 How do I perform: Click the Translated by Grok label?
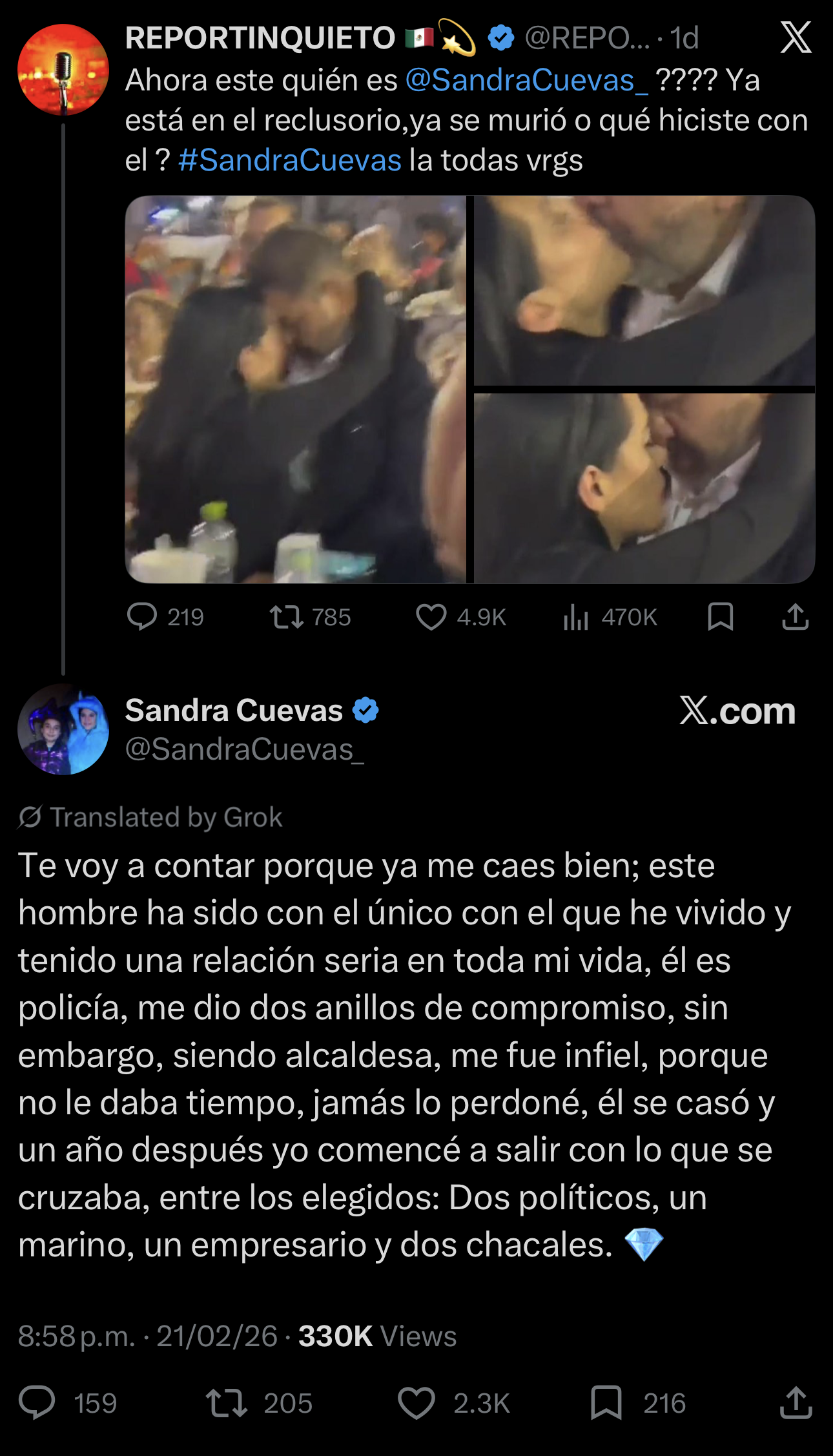pyautogui.click(x=150, y=817)
